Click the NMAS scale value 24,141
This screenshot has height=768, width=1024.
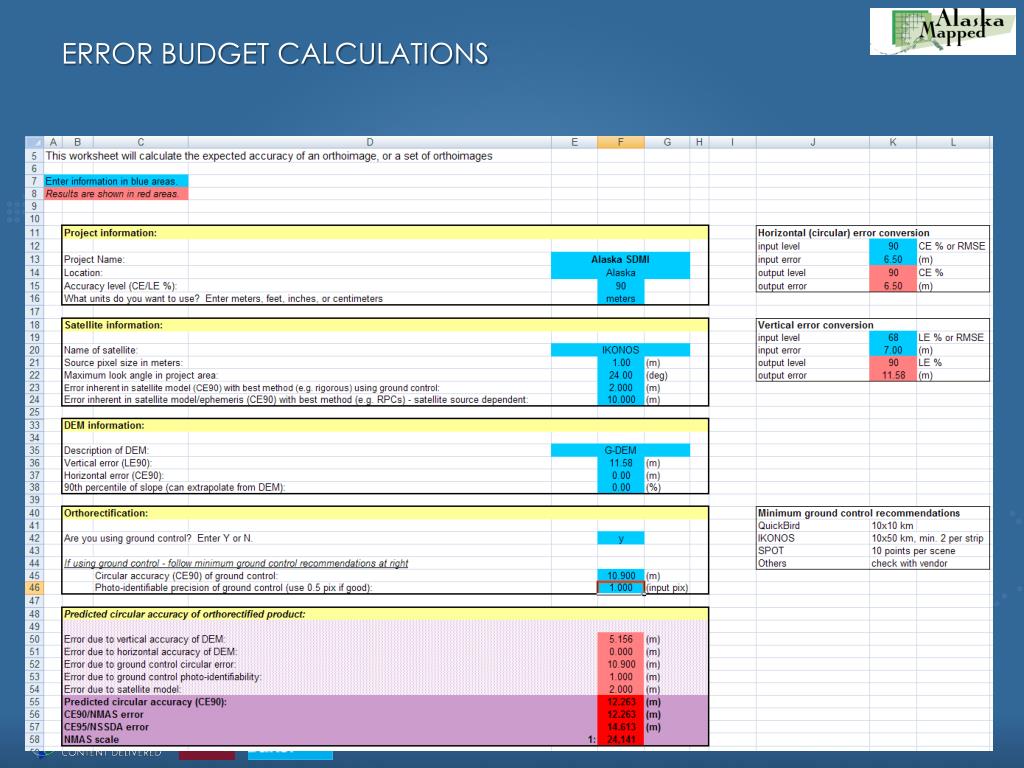[x=620, y=739]
